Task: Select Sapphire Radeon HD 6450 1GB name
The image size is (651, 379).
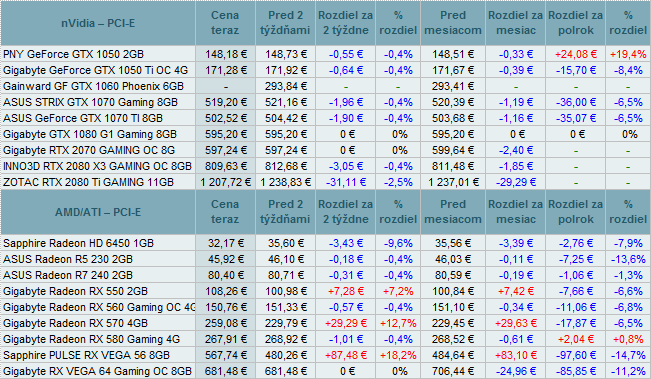Action: click(x=78, y=243)
